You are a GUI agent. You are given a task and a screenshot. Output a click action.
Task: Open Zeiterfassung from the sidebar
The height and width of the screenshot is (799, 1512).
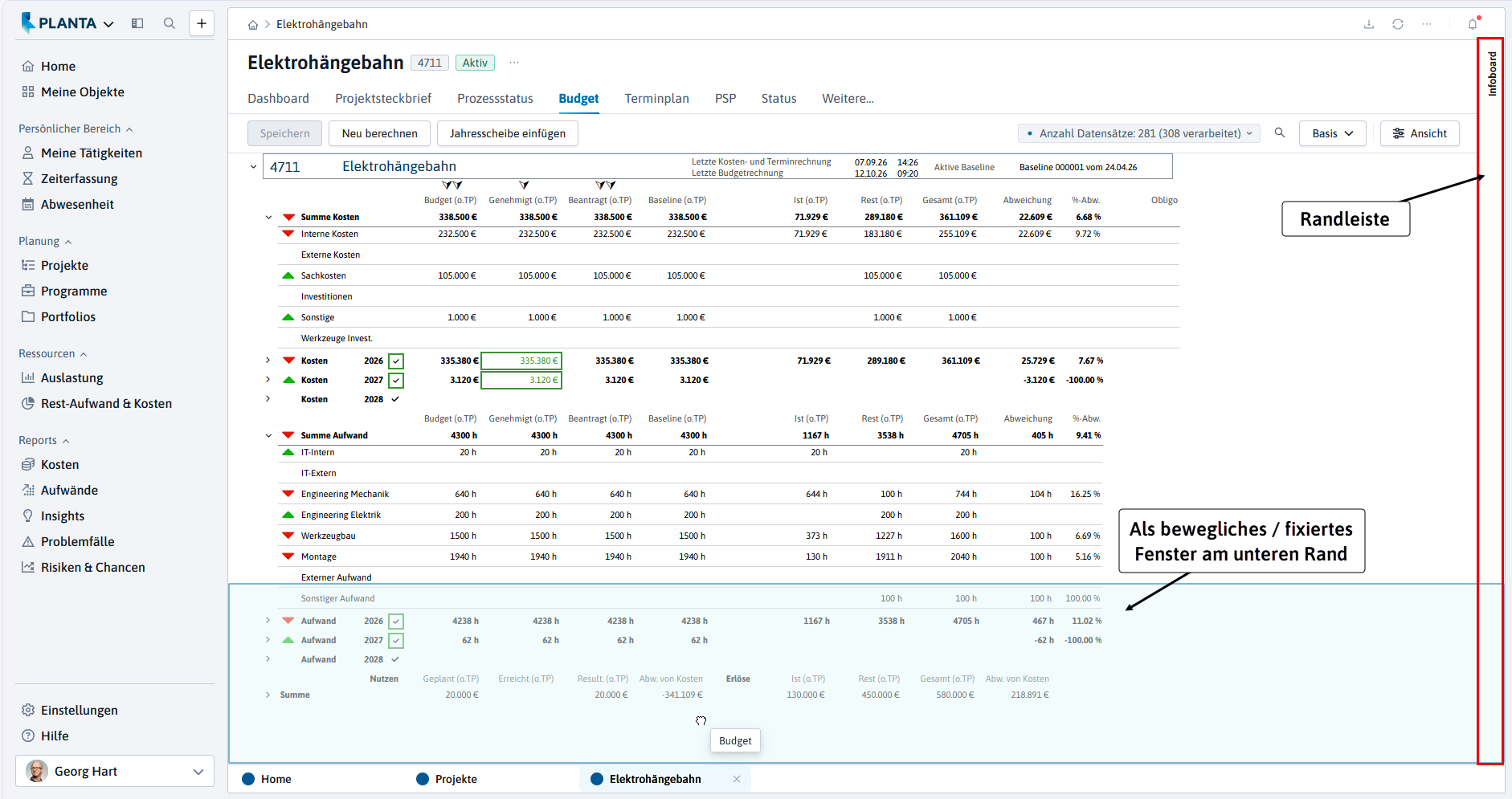pos(79,178)
